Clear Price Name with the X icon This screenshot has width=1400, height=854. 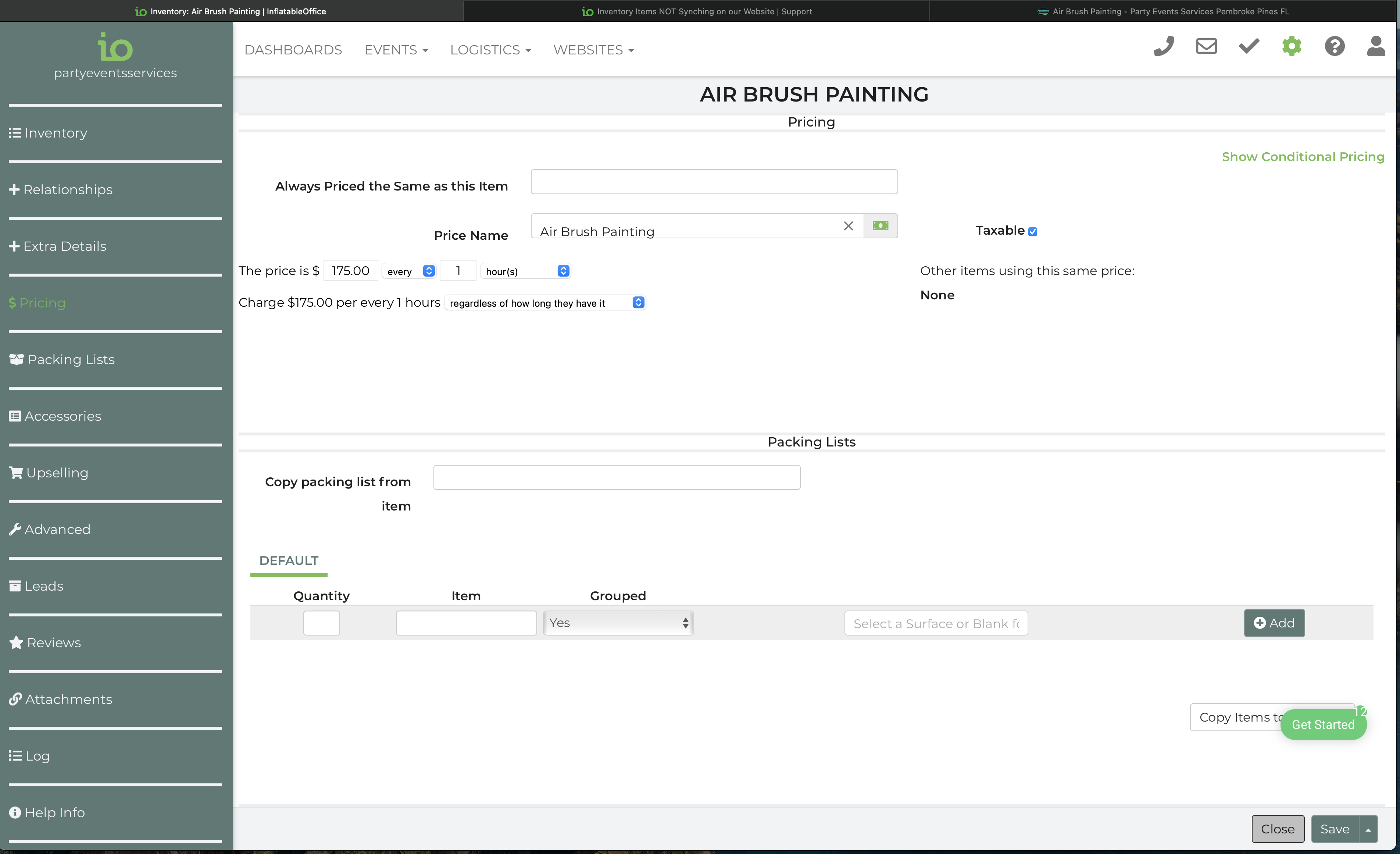(848, 226)
